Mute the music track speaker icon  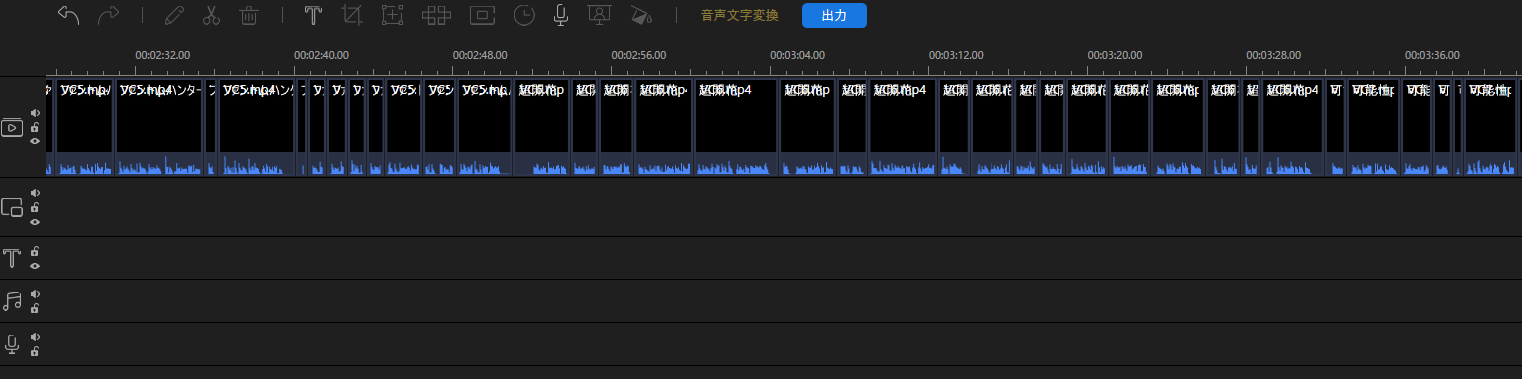[35, 294]
